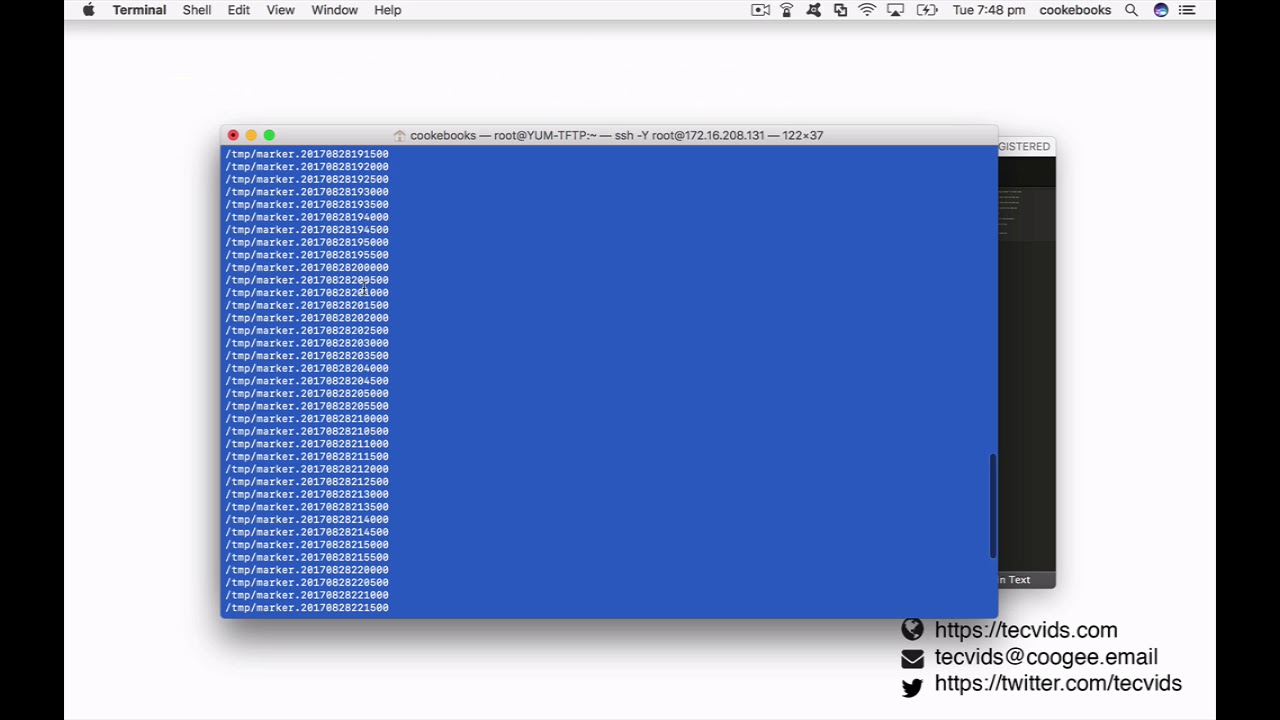1280x720 pixels.
Task: Click line /tmp/marker.20170828191500
Action: [x=307, y=154]
